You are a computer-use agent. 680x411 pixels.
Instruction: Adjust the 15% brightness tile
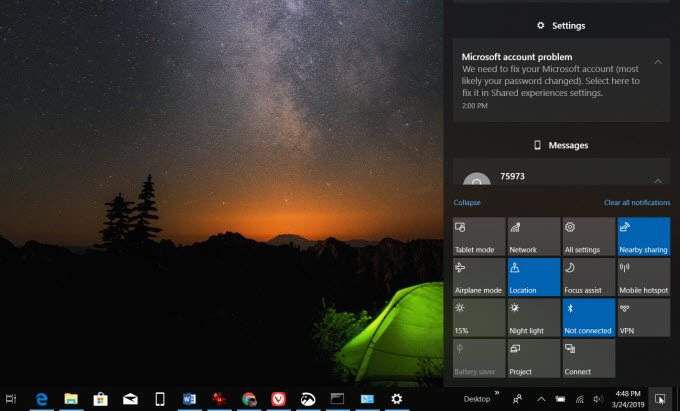(x=479, y=318)
